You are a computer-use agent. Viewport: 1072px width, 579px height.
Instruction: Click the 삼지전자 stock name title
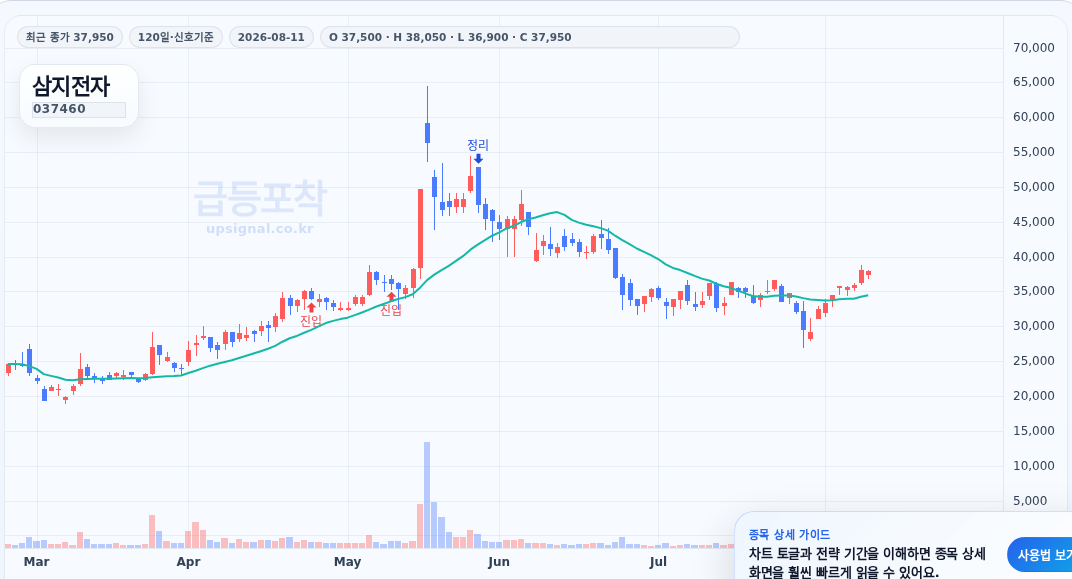tap(71, 86)
